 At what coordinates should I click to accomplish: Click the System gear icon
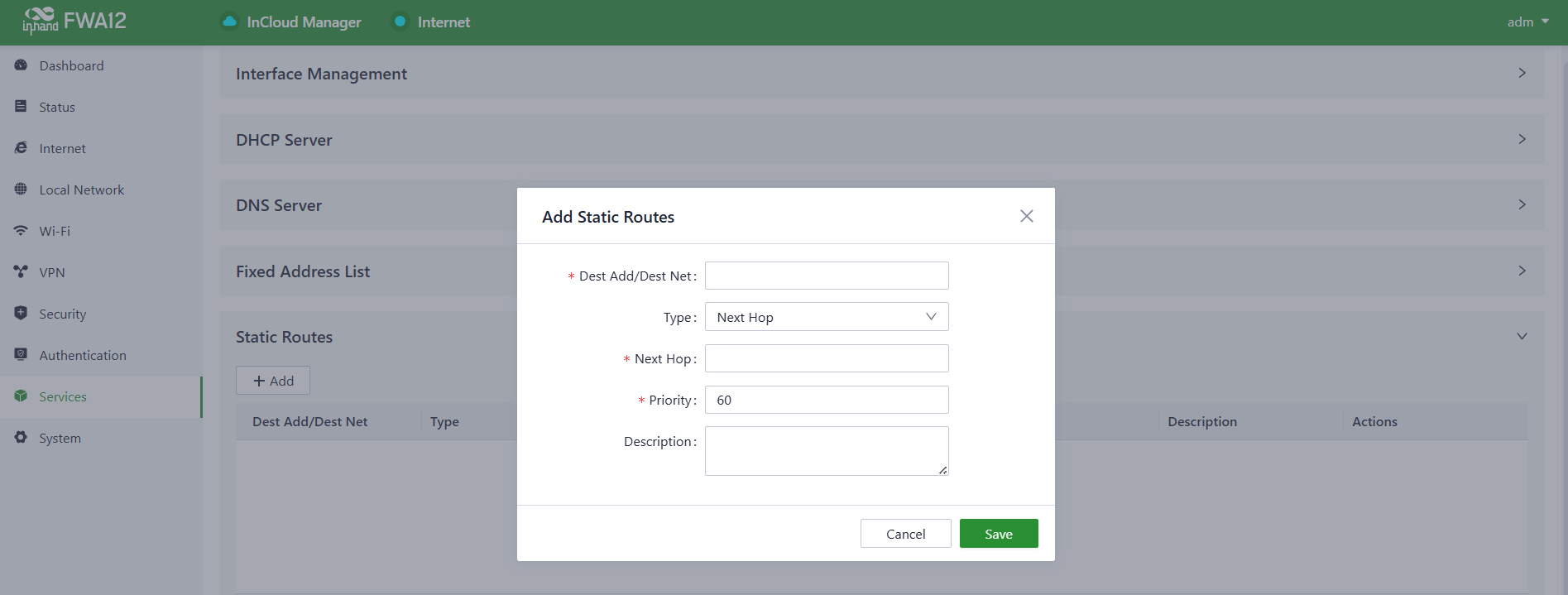(21, 438)
